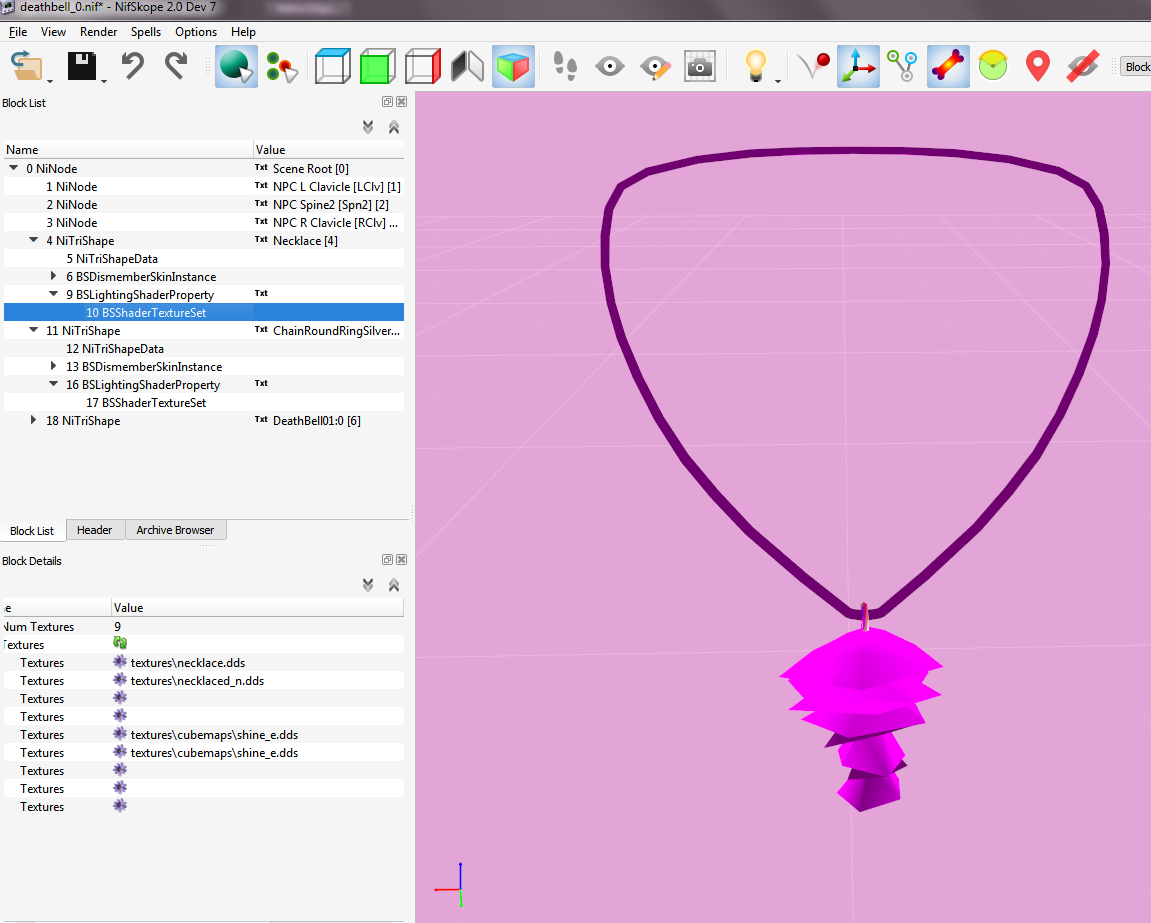
Task: Expand the 13 BSDismemberSkinInstance node
Action: [53, 366]
